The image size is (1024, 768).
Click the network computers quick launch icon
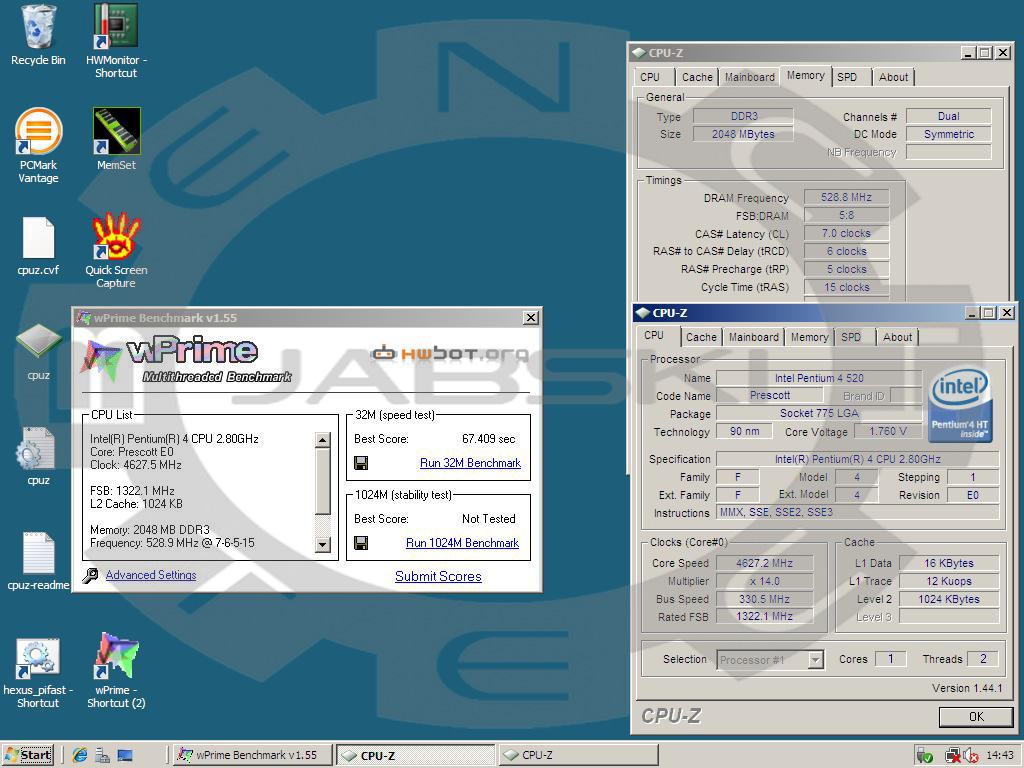pyautogui.click(x=103, y=756)
